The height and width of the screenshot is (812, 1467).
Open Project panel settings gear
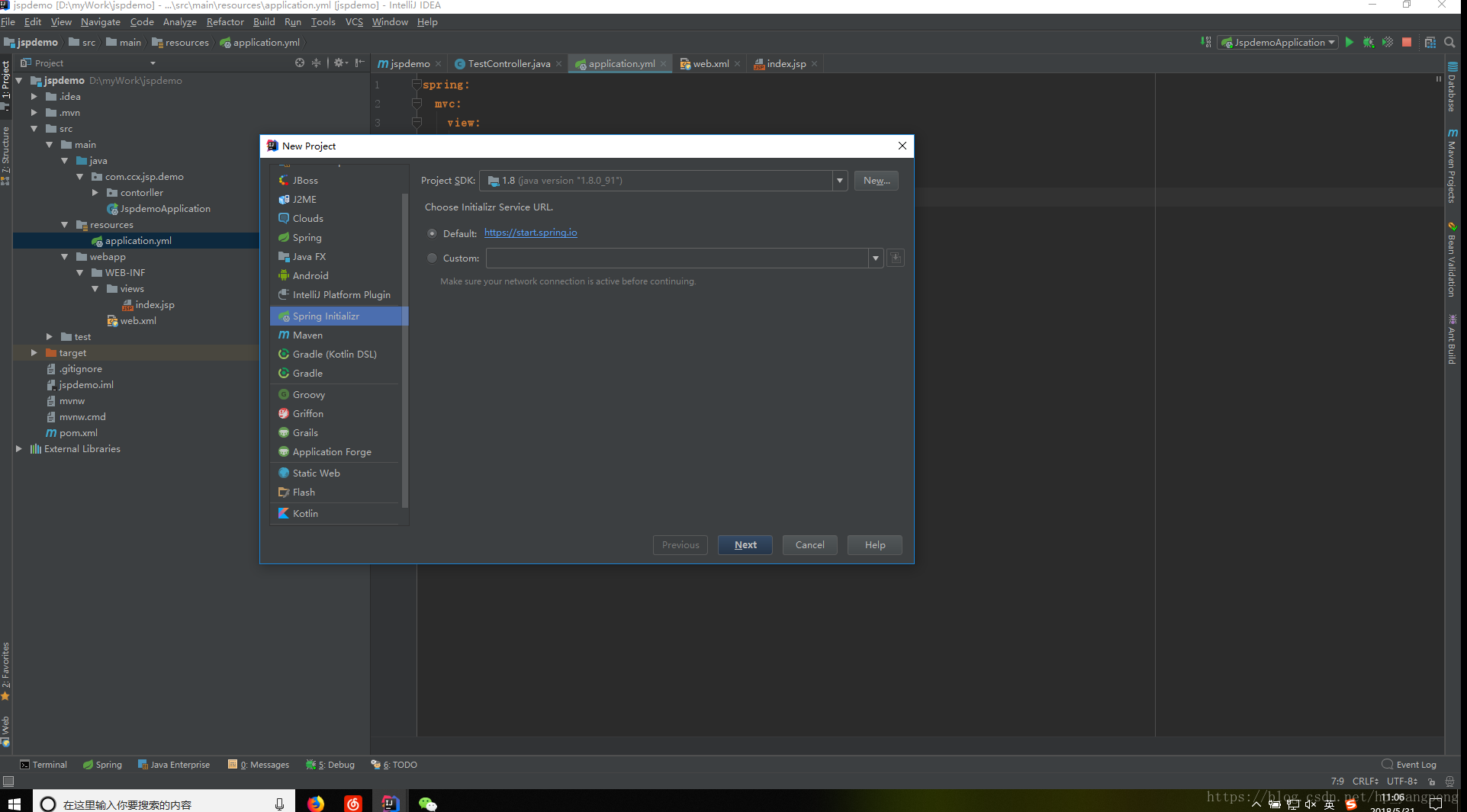click(340, 63)
